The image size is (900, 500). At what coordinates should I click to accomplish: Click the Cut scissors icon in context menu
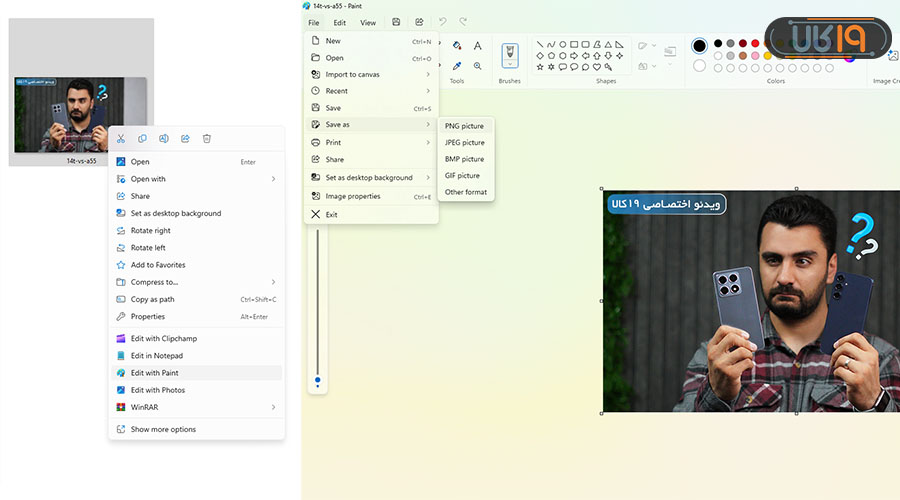120,139
